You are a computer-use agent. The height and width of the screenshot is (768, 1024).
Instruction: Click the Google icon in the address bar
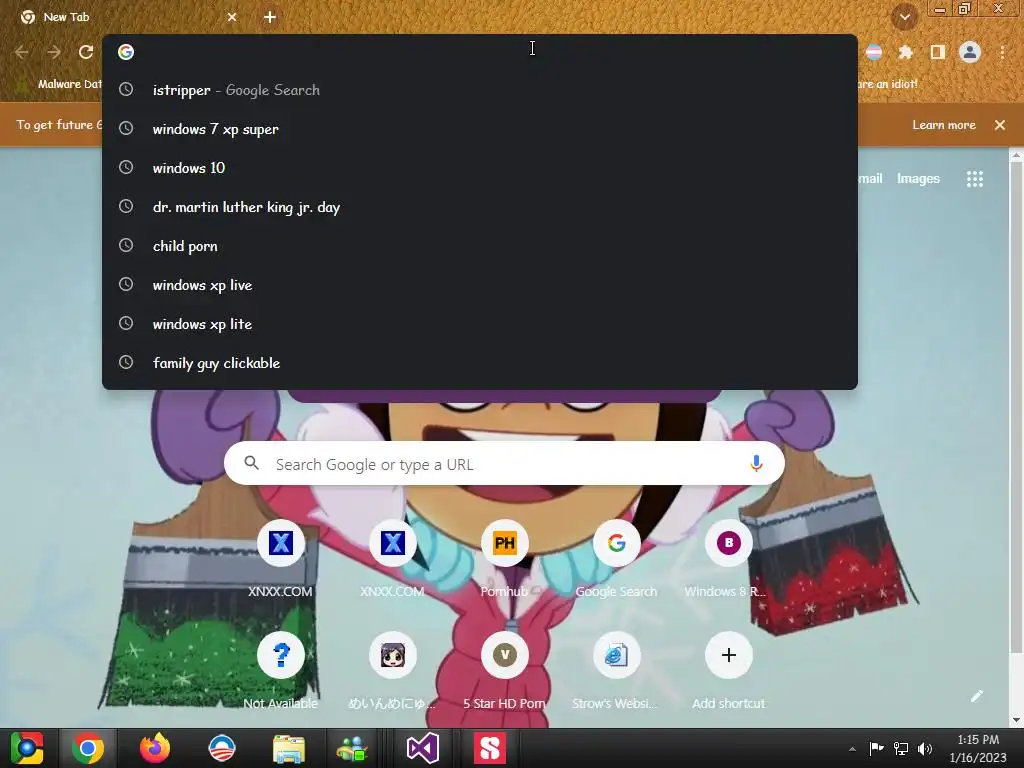pos(126,52)
